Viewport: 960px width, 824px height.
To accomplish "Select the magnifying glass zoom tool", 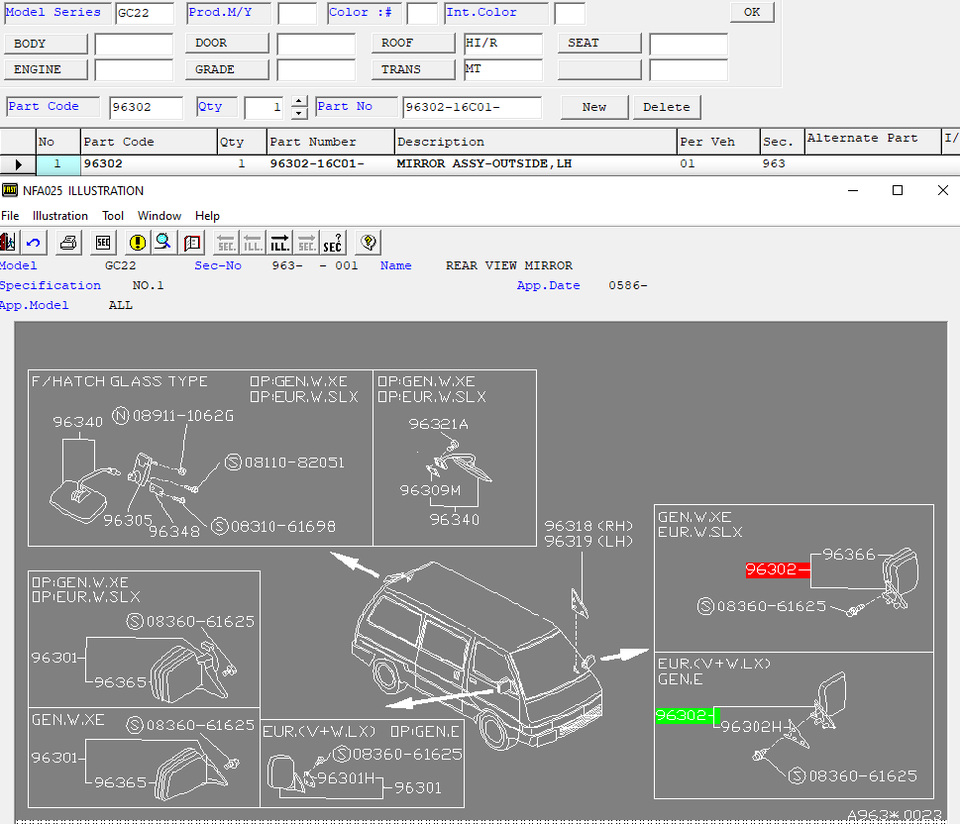I will tap(162, 242).
